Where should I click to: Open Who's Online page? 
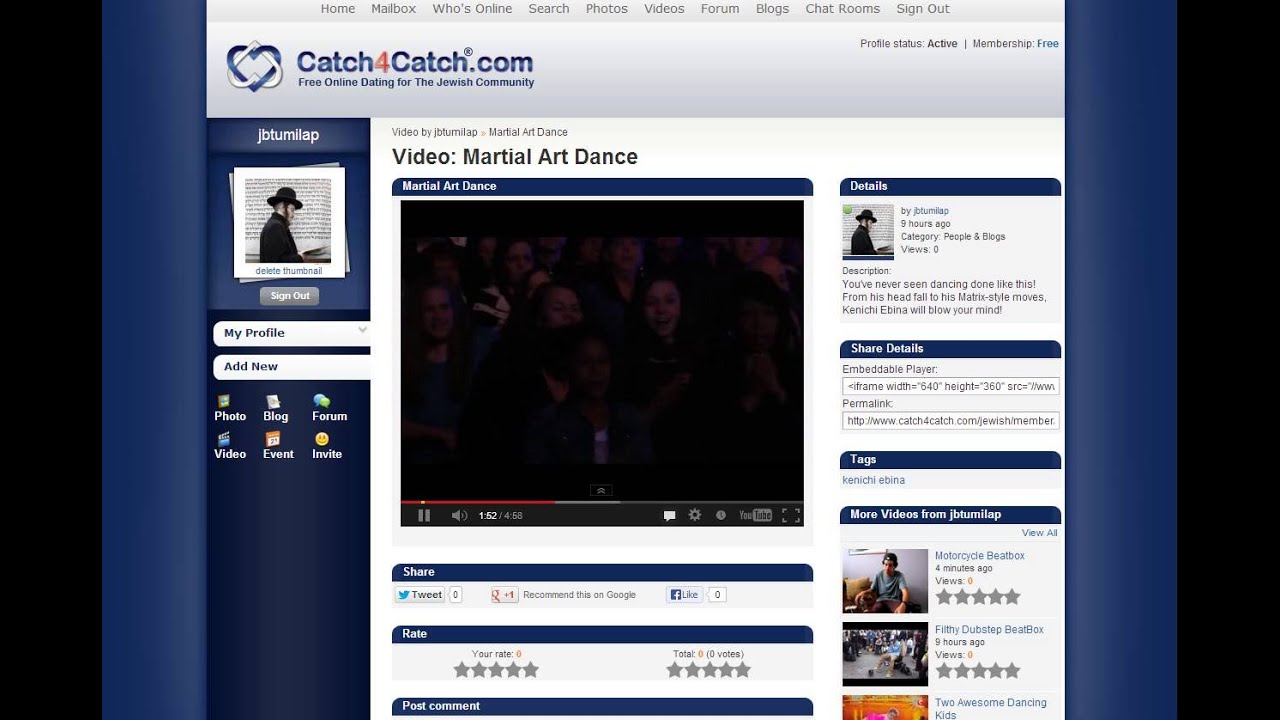tap(472, 9)
